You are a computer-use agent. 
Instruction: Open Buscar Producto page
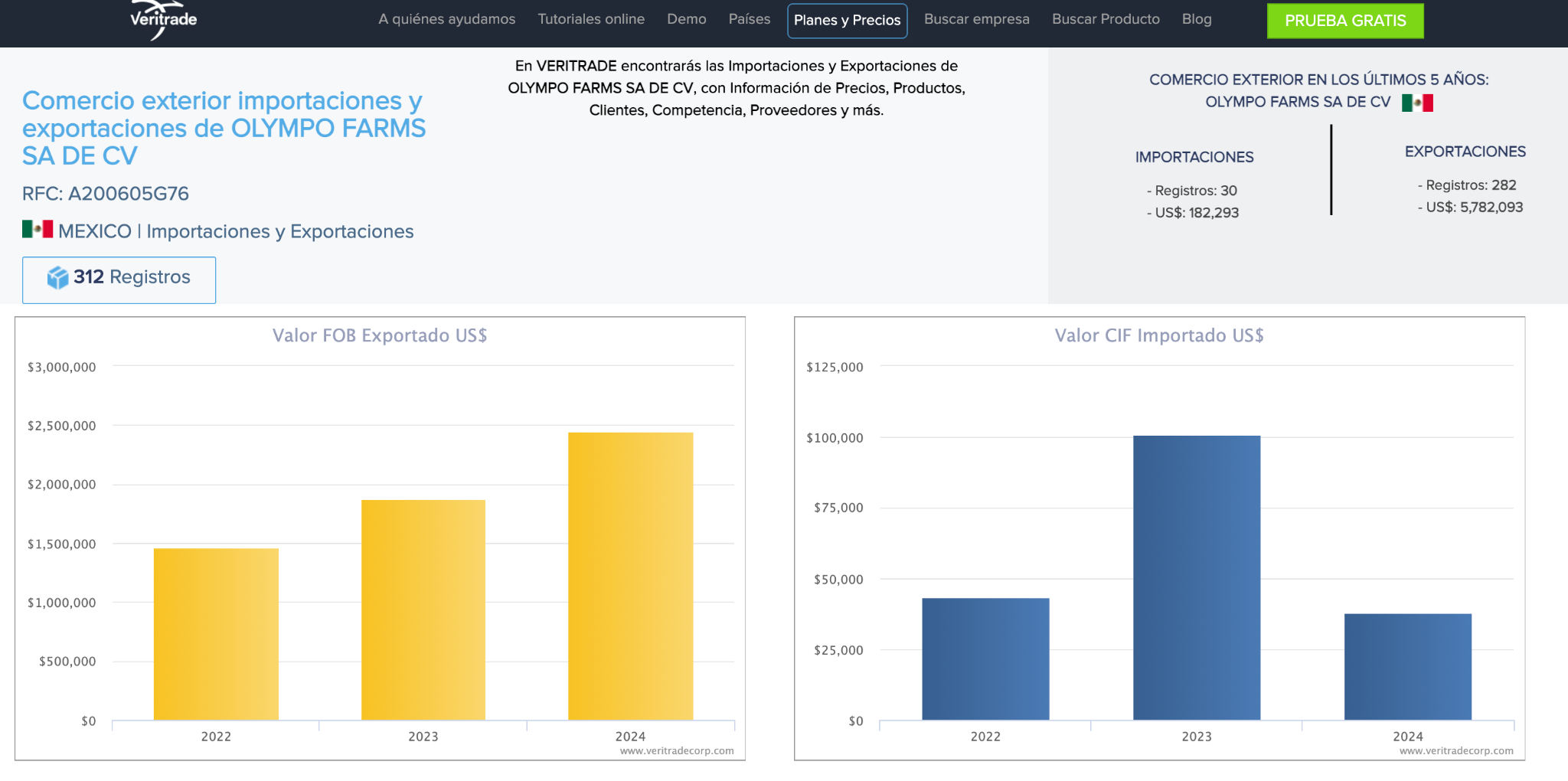[x=1106, y=19]
